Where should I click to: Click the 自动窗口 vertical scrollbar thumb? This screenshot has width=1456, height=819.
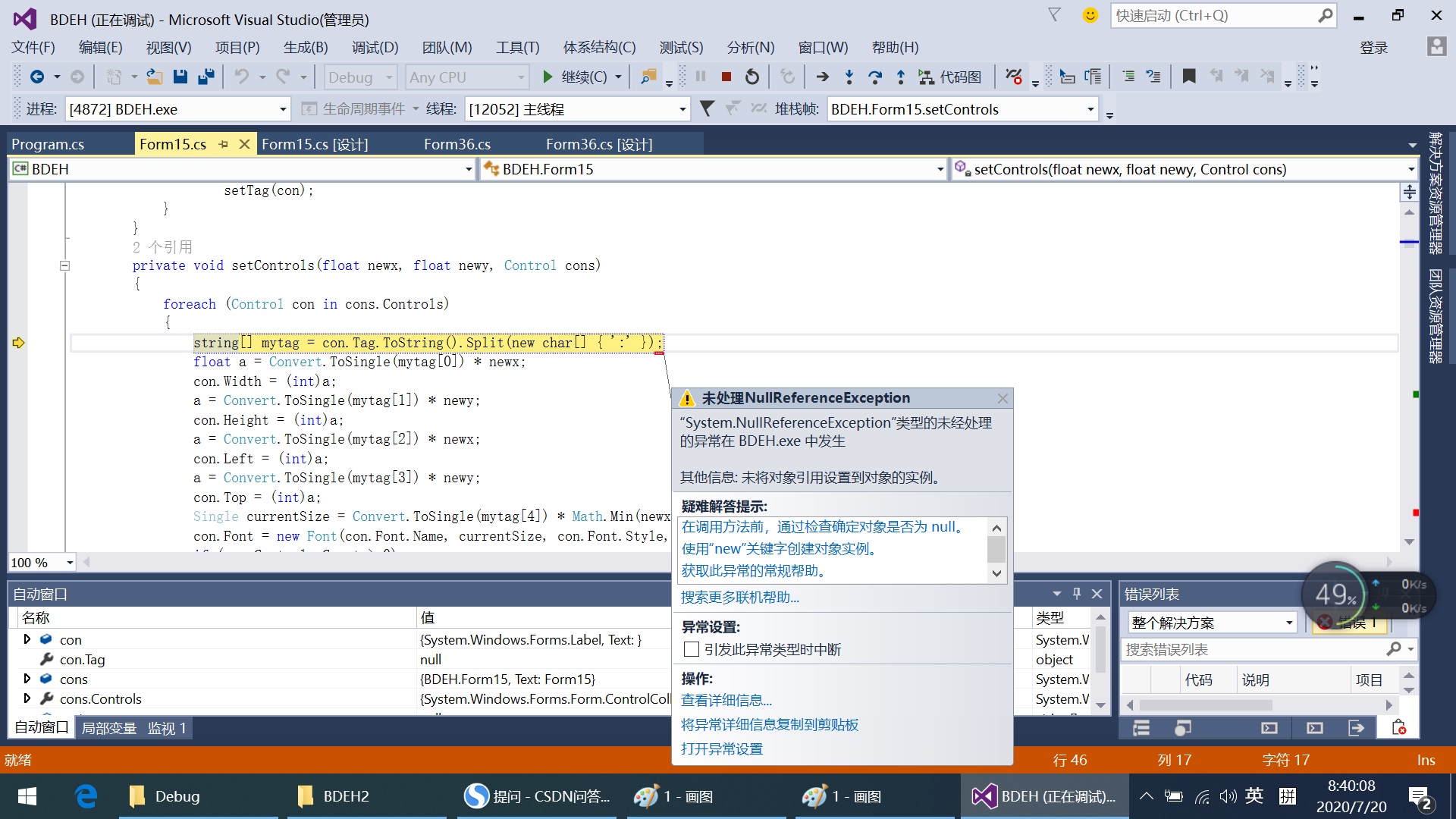1100,651
